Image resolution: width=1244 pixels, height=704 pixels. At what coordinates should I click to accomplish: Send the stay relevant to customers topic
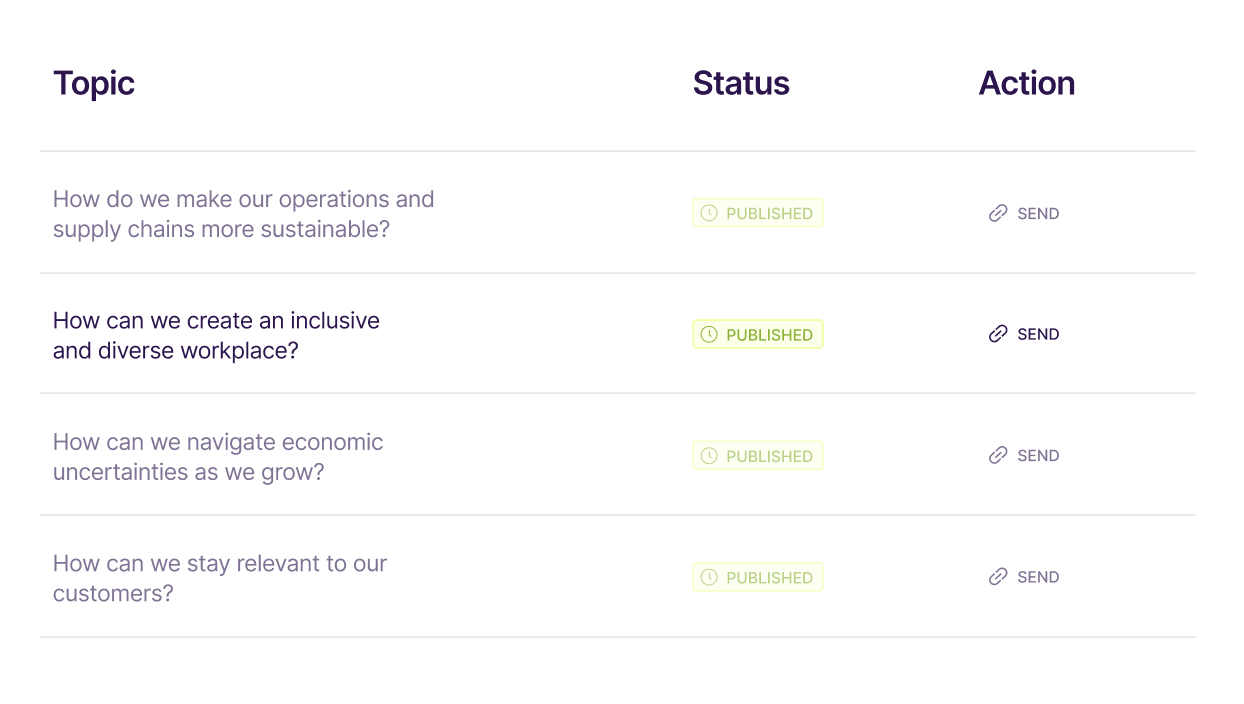[1024, 577]
